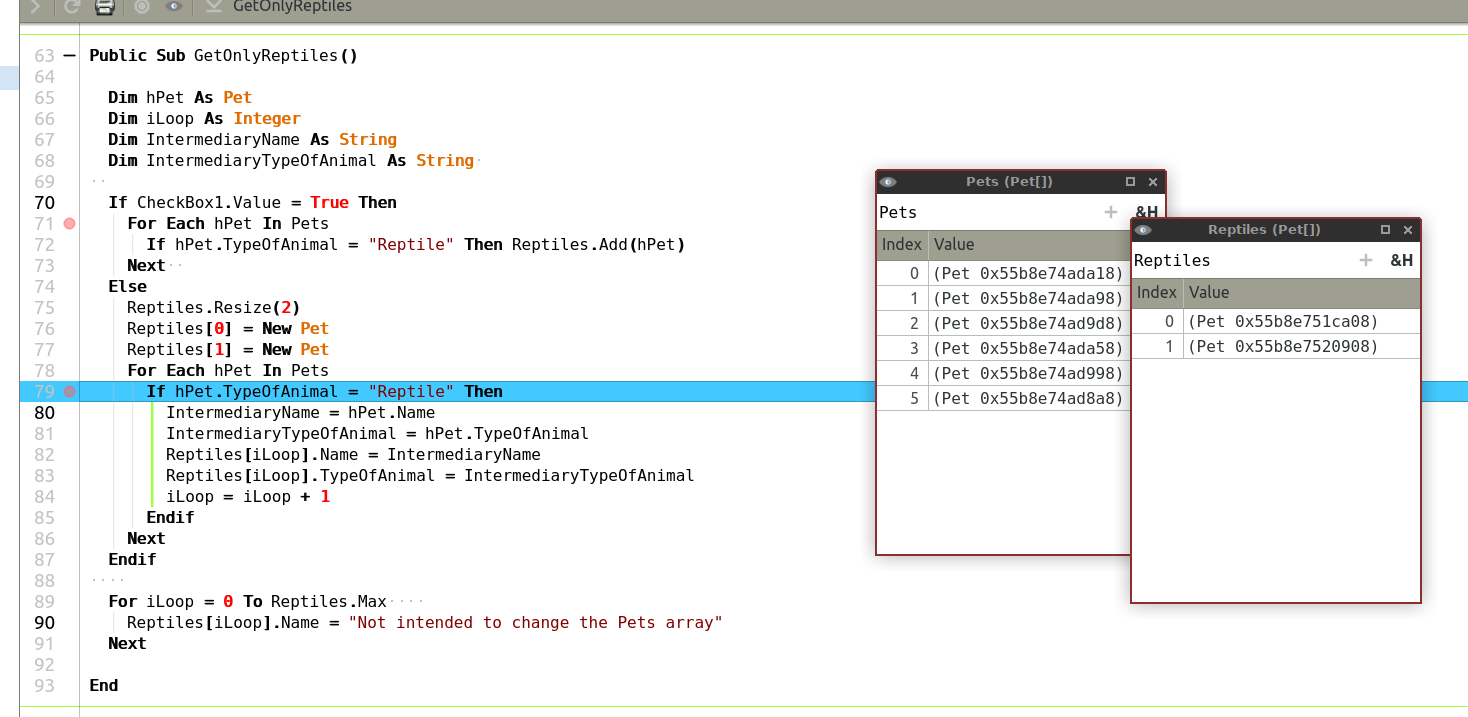Click the plus icon in Pets window
Image resolution: width=1468 pixels, height=717 pixels.
point(1110,212)
